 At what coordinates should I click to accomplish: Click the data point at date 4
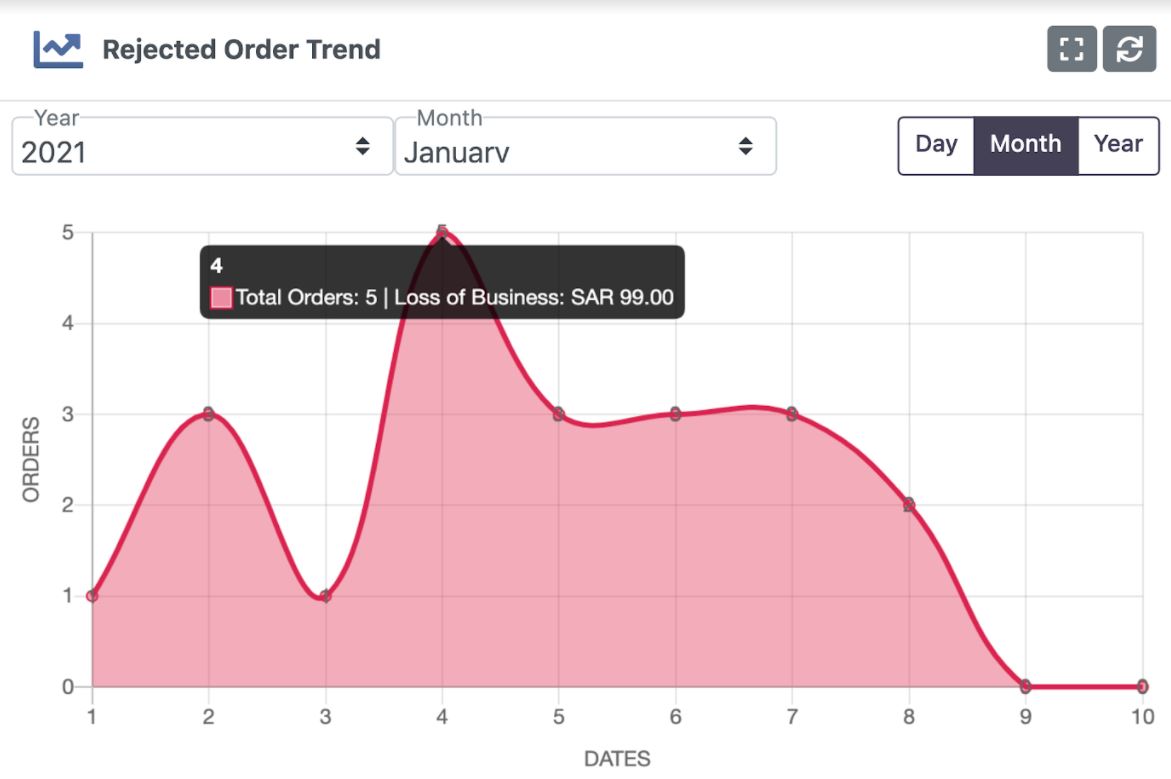click(442, 232)
